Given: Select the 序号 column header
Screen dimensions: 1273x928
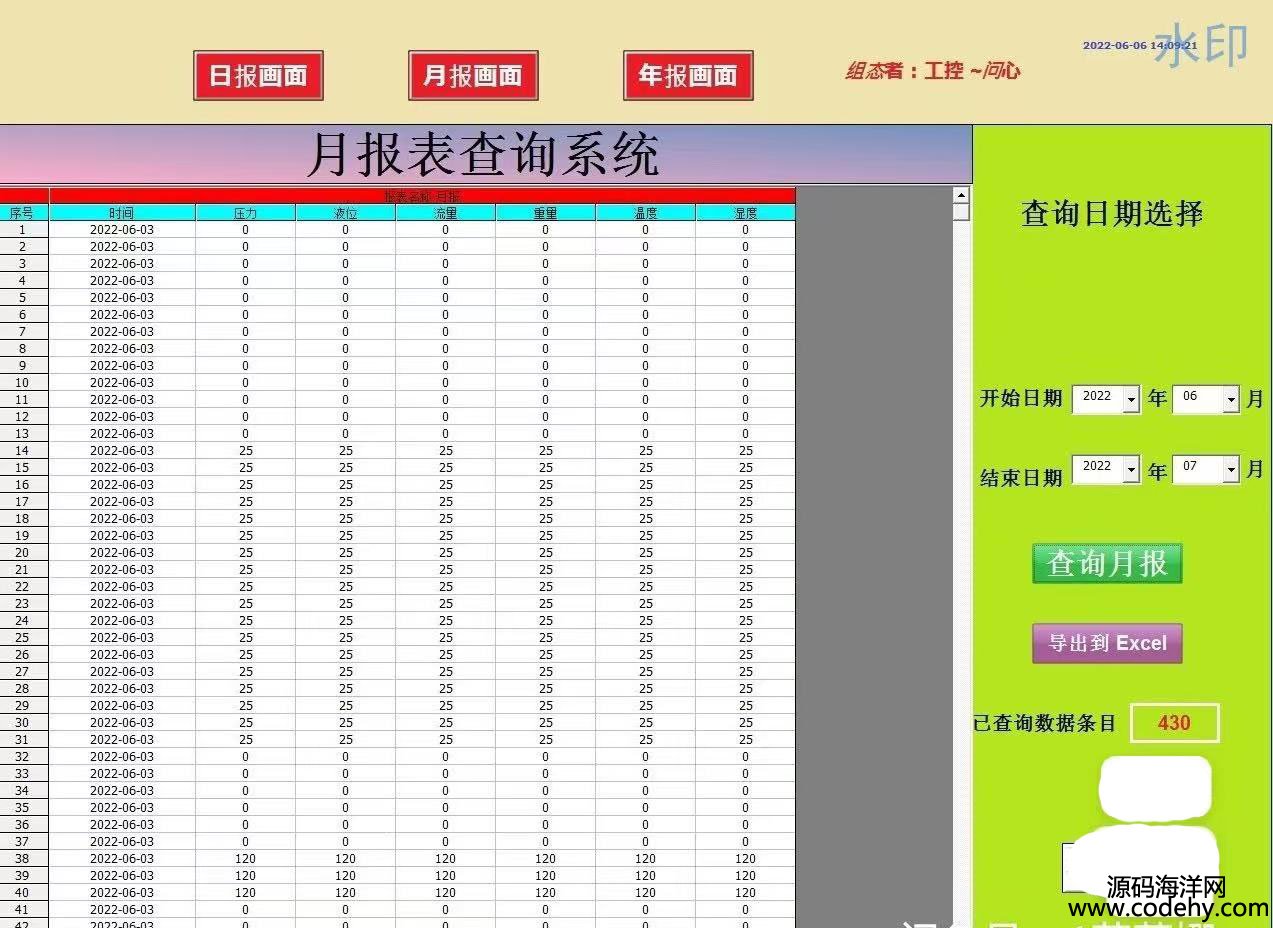Looking at the screenshot, I should (24, 213).
